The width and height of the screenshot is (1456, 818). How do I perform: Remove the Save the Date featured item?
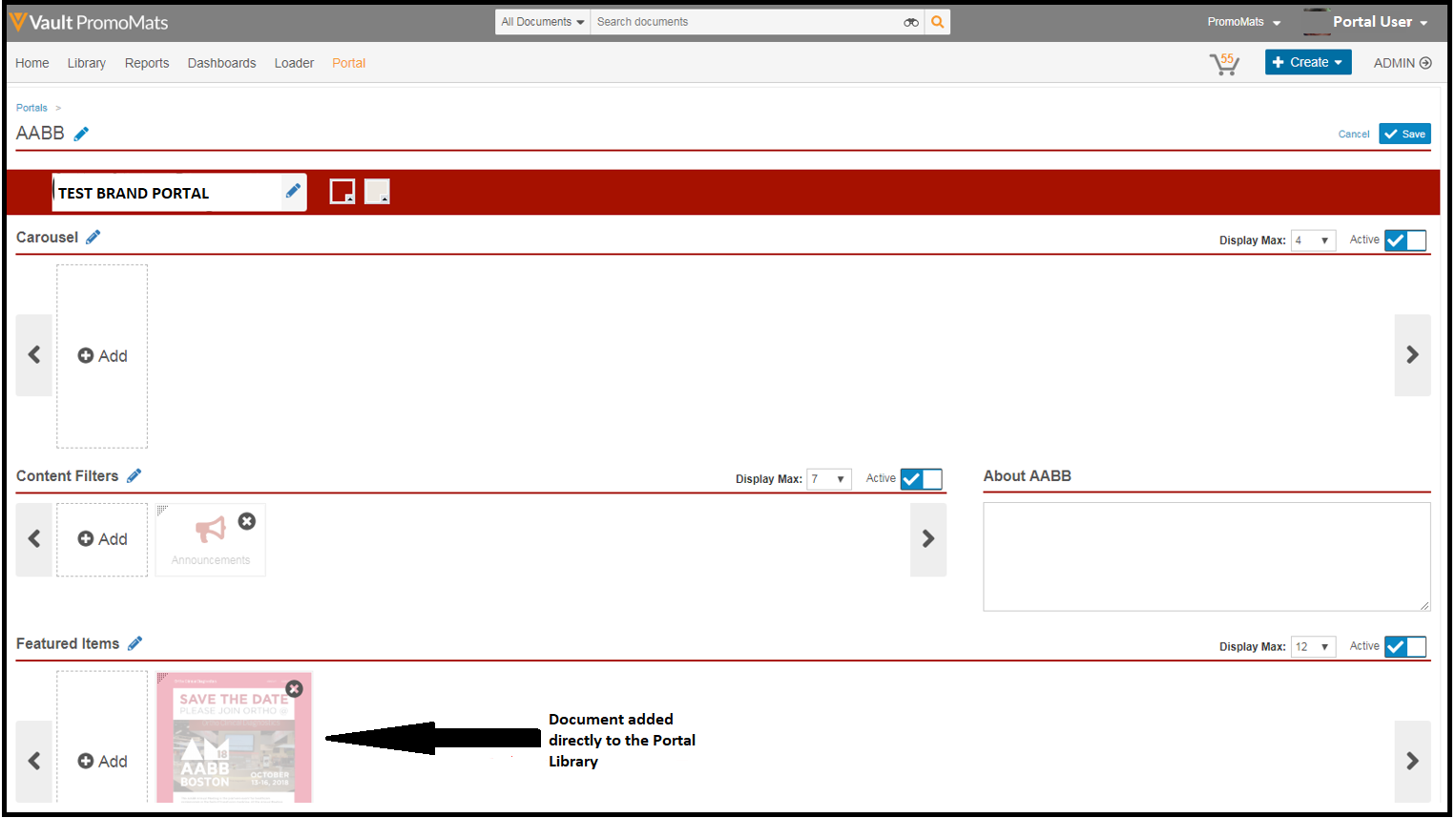coord(294,688)
